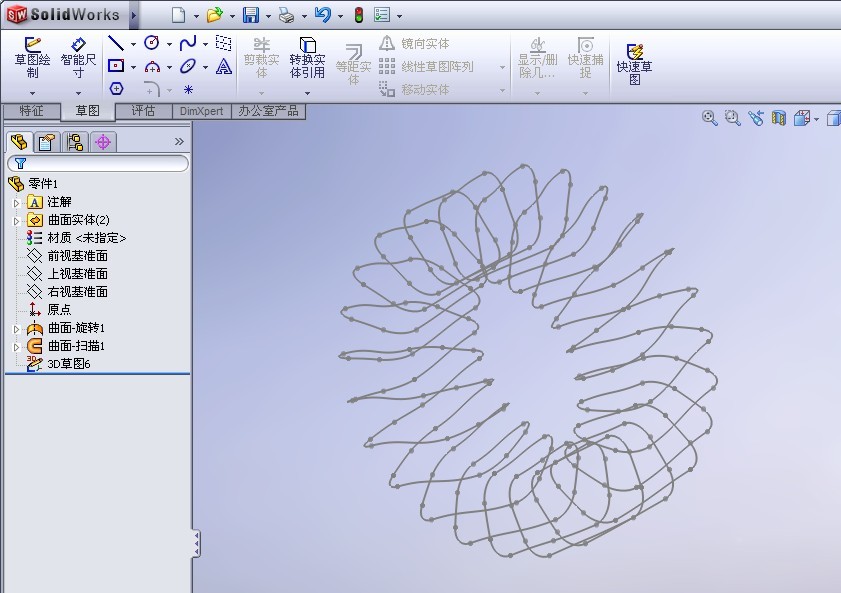Switch to the 特征 tab

click(31, 111)
